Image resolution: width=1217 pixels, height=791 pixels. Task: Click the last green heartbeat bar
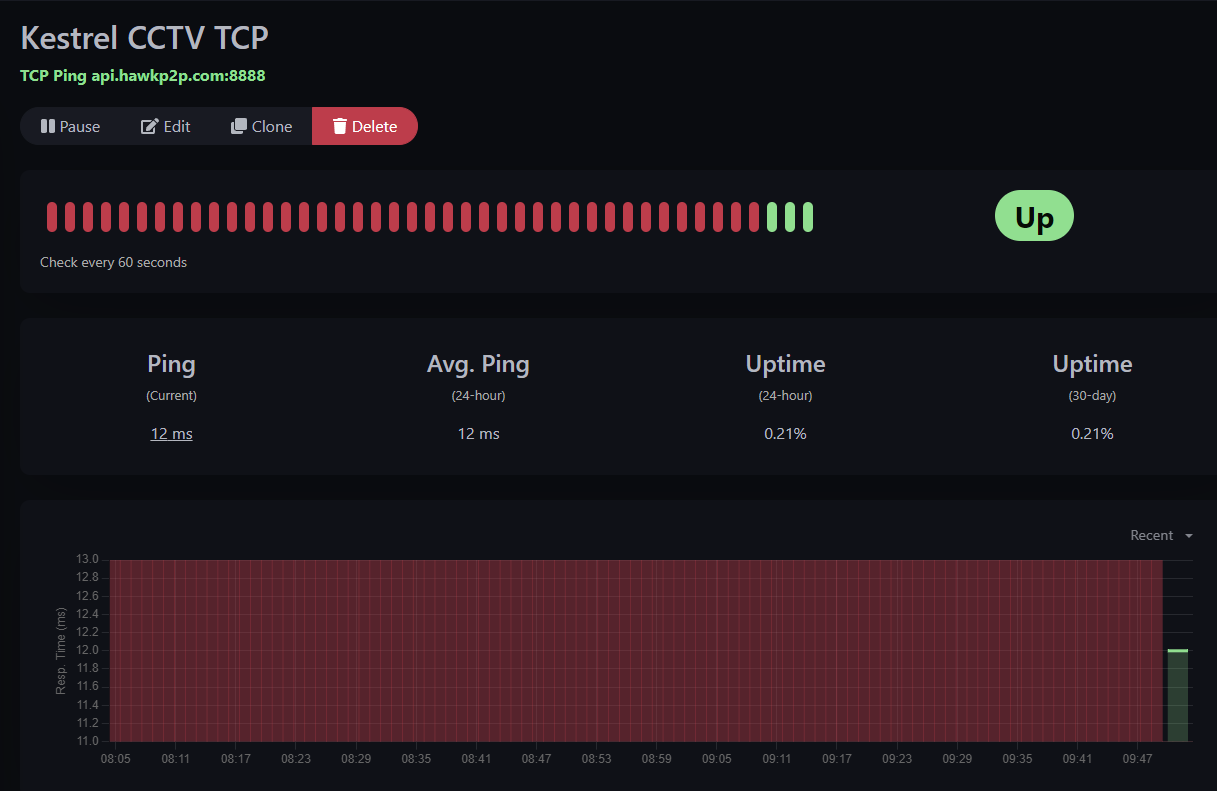pos(808,217)
